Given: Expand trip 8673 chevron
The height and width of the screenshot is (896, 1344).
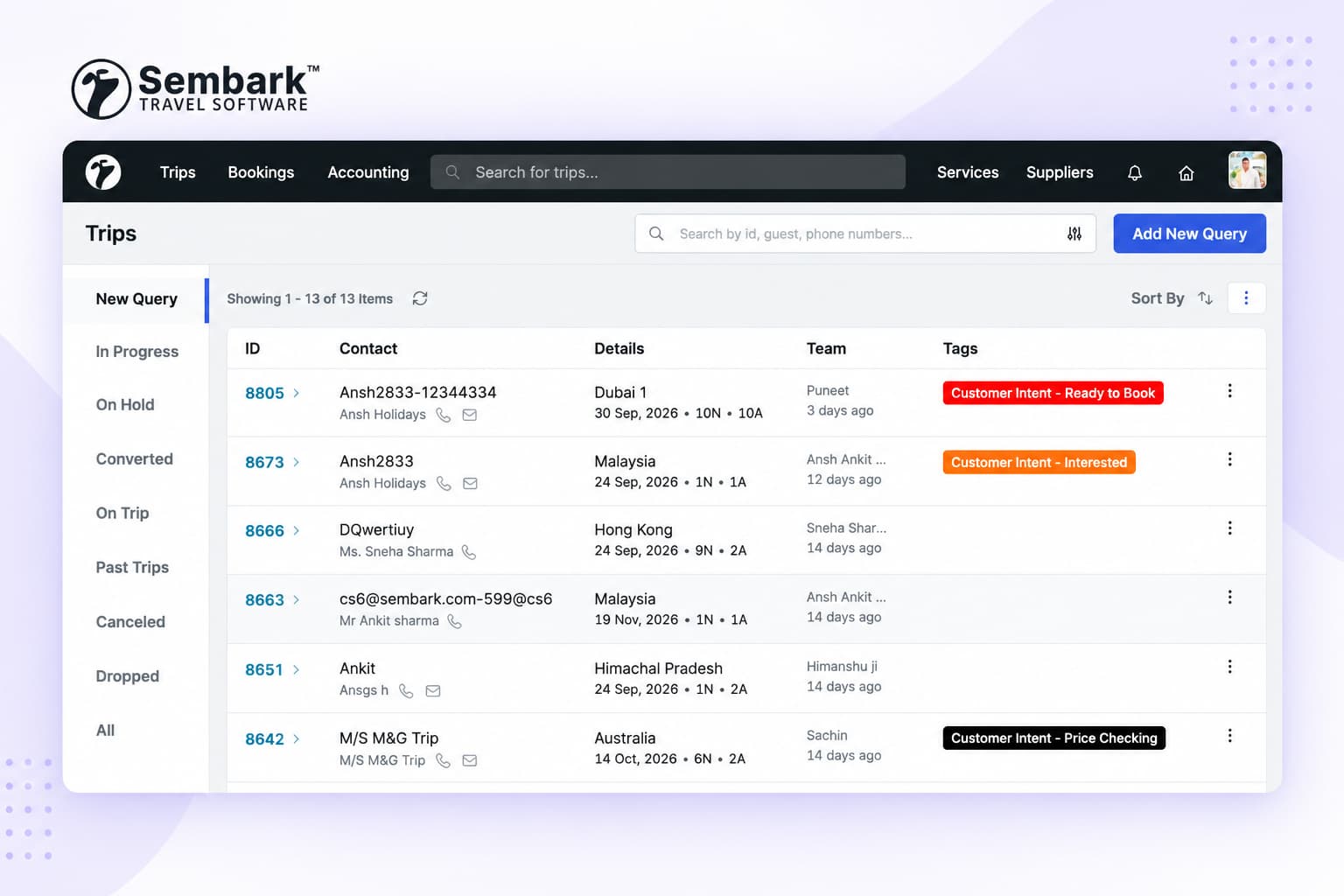Looking at the screenshot, I should point(297,462).
